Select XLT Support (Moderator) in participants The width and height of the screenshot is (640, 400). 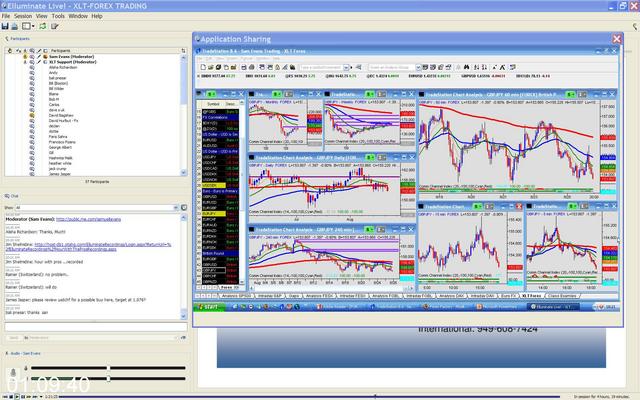coord(73,62)
